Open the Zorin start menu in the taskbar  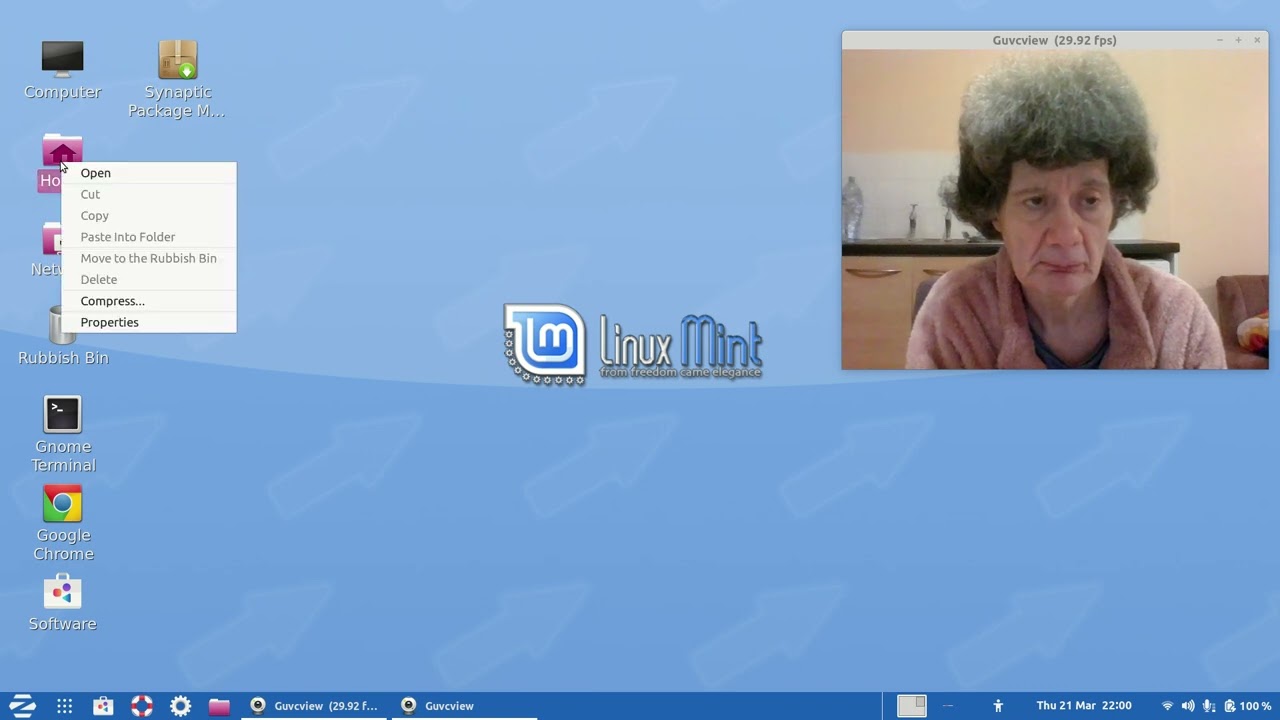(x=22, y=706)
